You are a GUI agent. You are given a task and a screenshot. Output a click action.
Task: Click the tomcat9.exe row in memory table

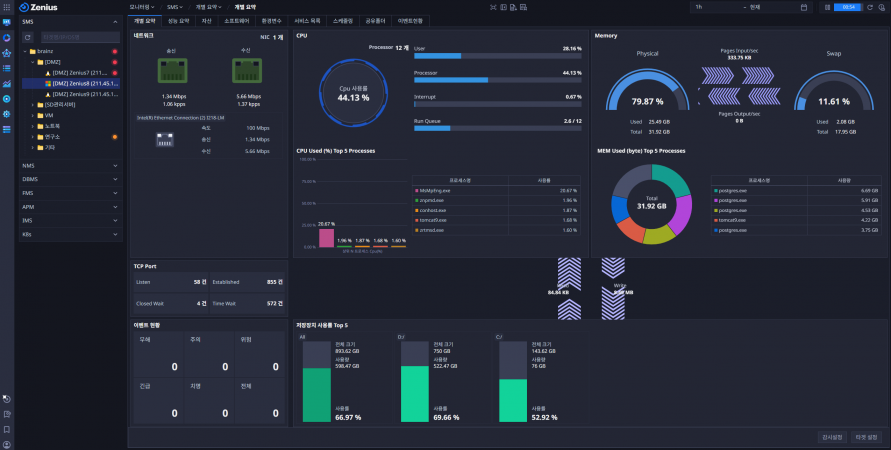point(795,220)
